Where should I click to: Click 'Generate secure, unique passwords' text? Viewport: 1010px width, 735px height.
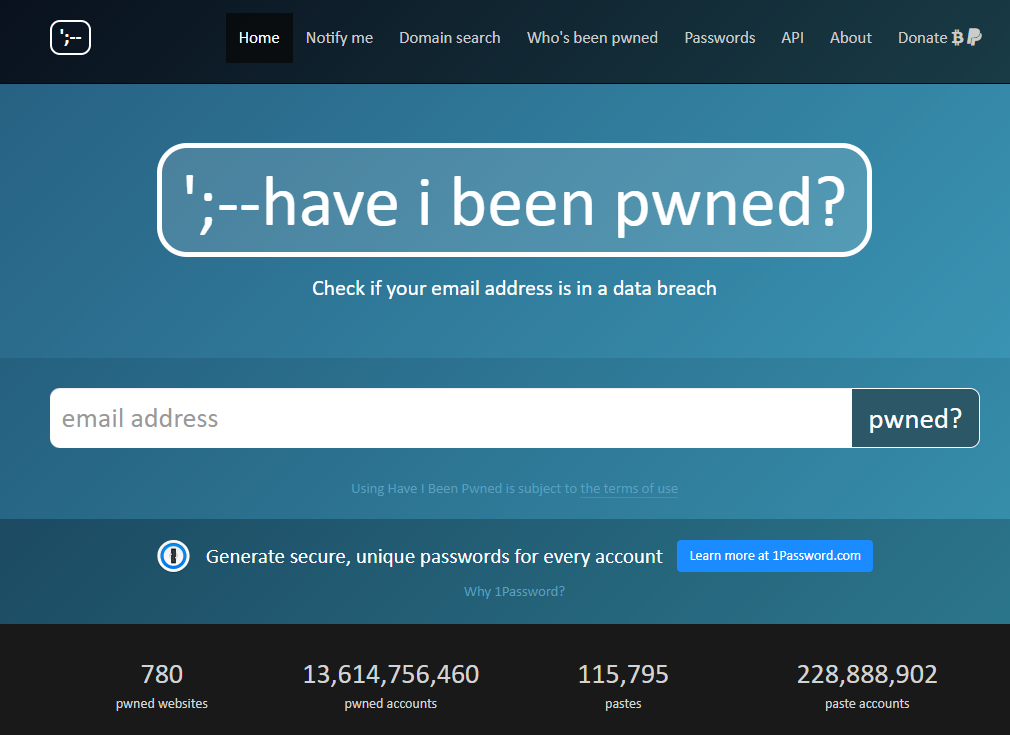(434, 556)
